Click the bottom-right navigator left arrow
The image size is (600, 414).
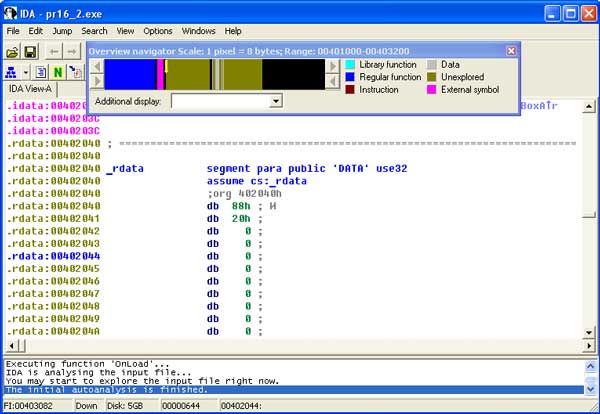333,81
